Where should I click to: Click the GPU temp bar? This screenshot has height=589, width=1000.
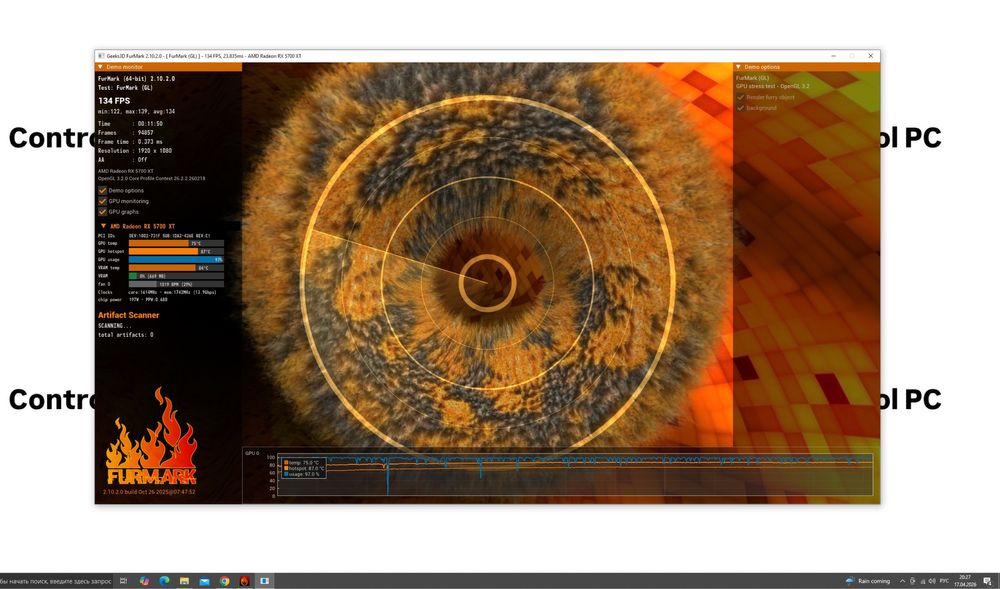(176, 244)
